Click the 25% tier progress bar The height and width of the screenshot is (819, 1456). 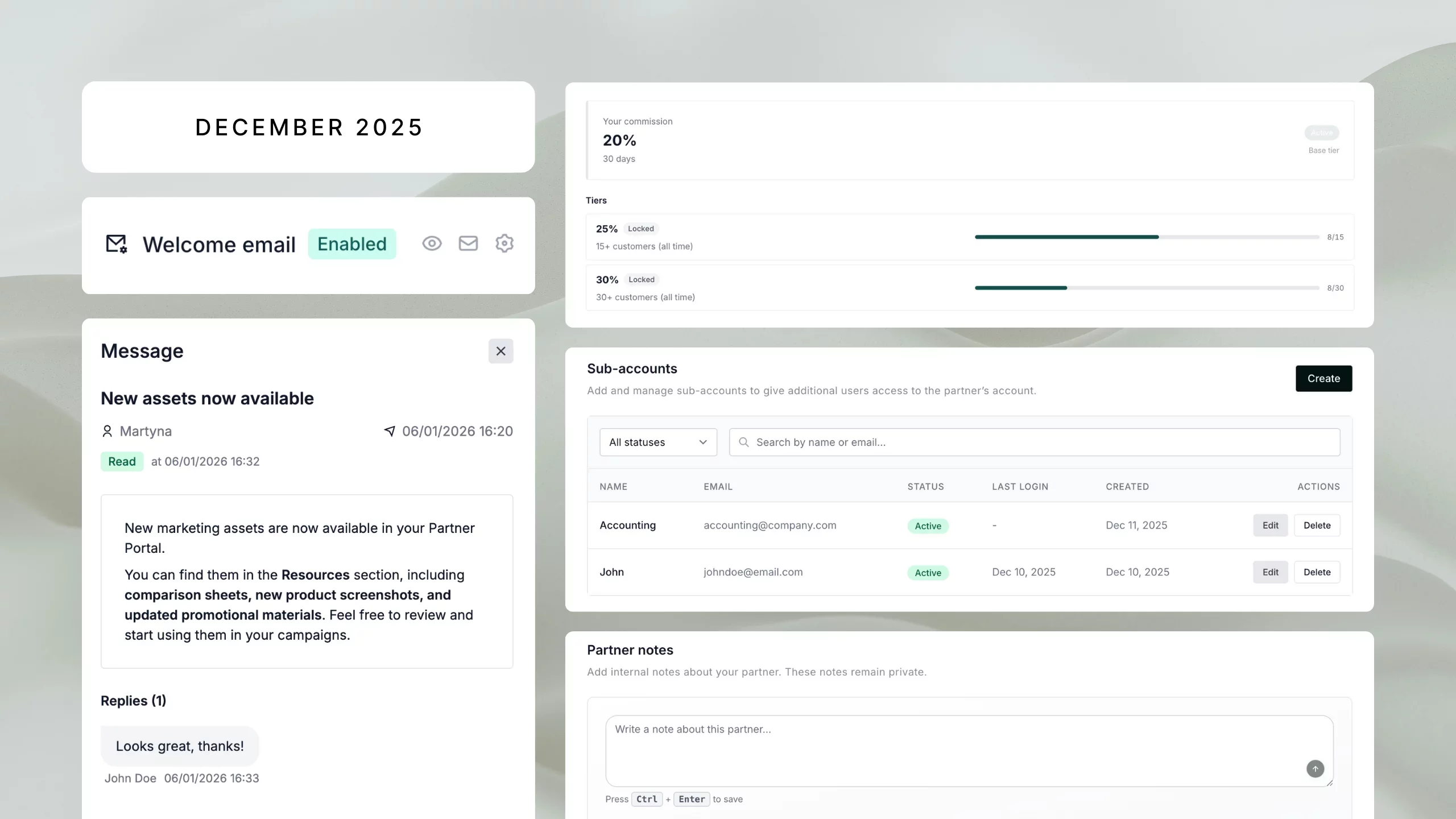tap(1147, 237)
